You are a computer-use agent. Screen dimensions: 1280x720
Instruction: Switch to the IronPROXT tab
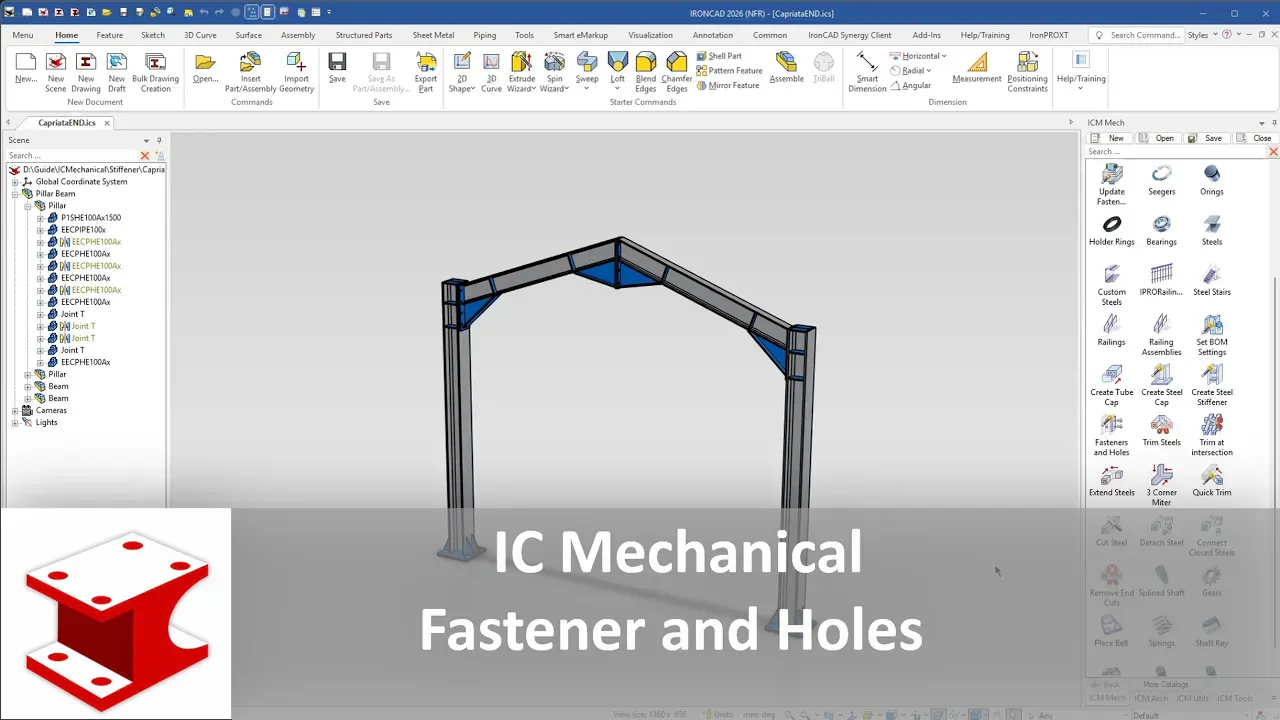[1049, 35]
